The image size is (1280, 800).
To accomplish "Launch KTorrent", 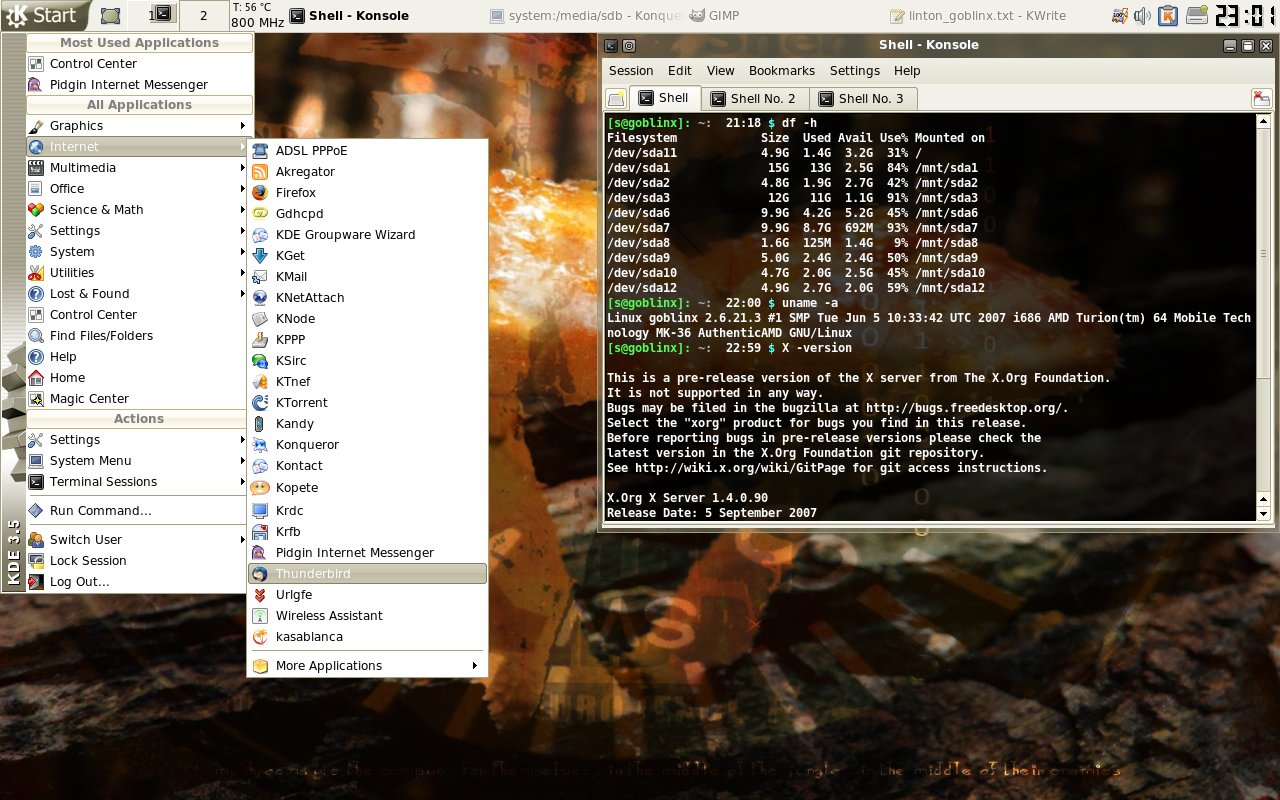I will pos(367,403).
